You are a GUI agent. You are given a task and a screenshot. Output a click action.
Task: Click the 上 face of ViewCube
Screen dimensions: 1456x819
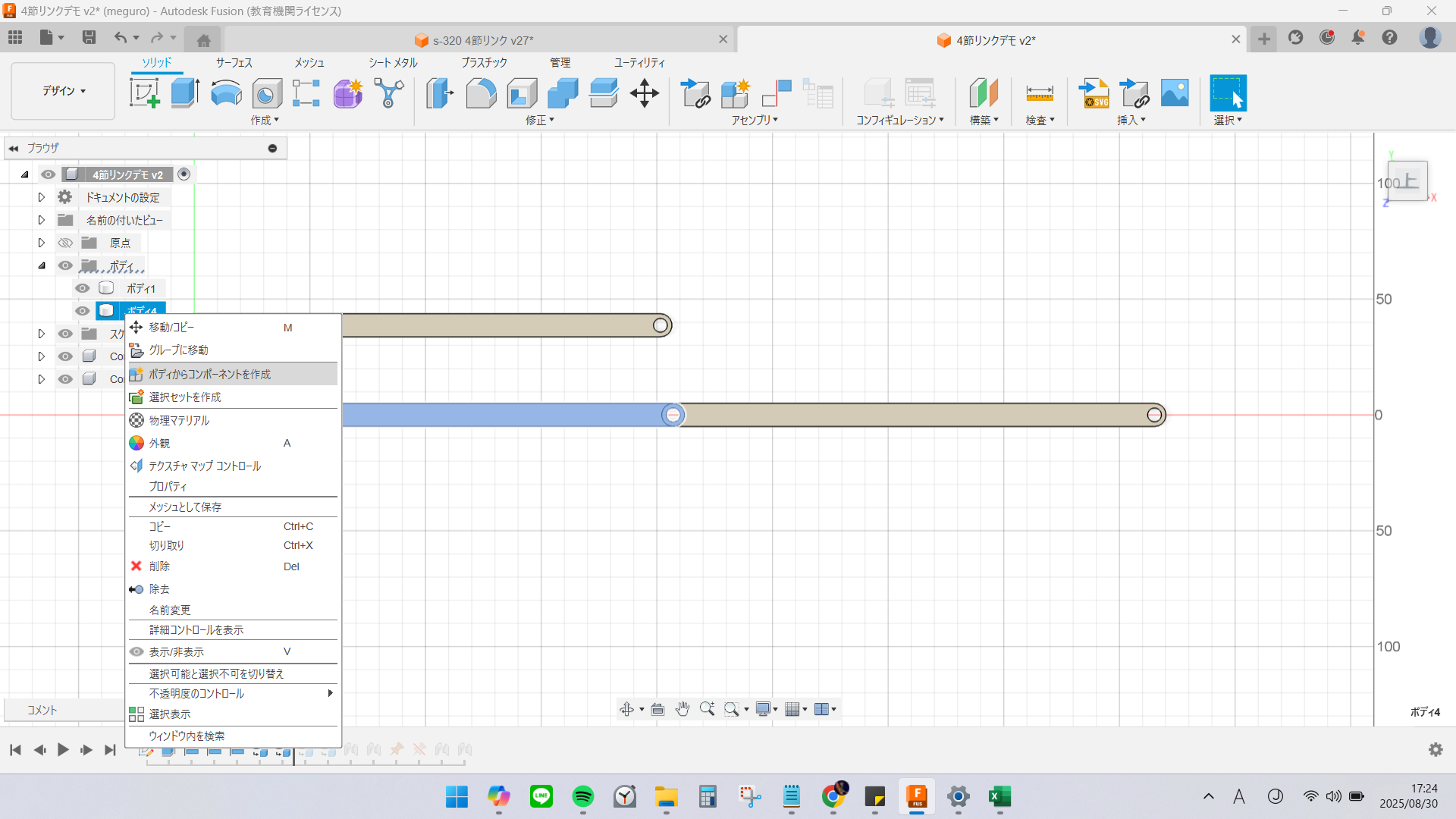pos(1408,181)
